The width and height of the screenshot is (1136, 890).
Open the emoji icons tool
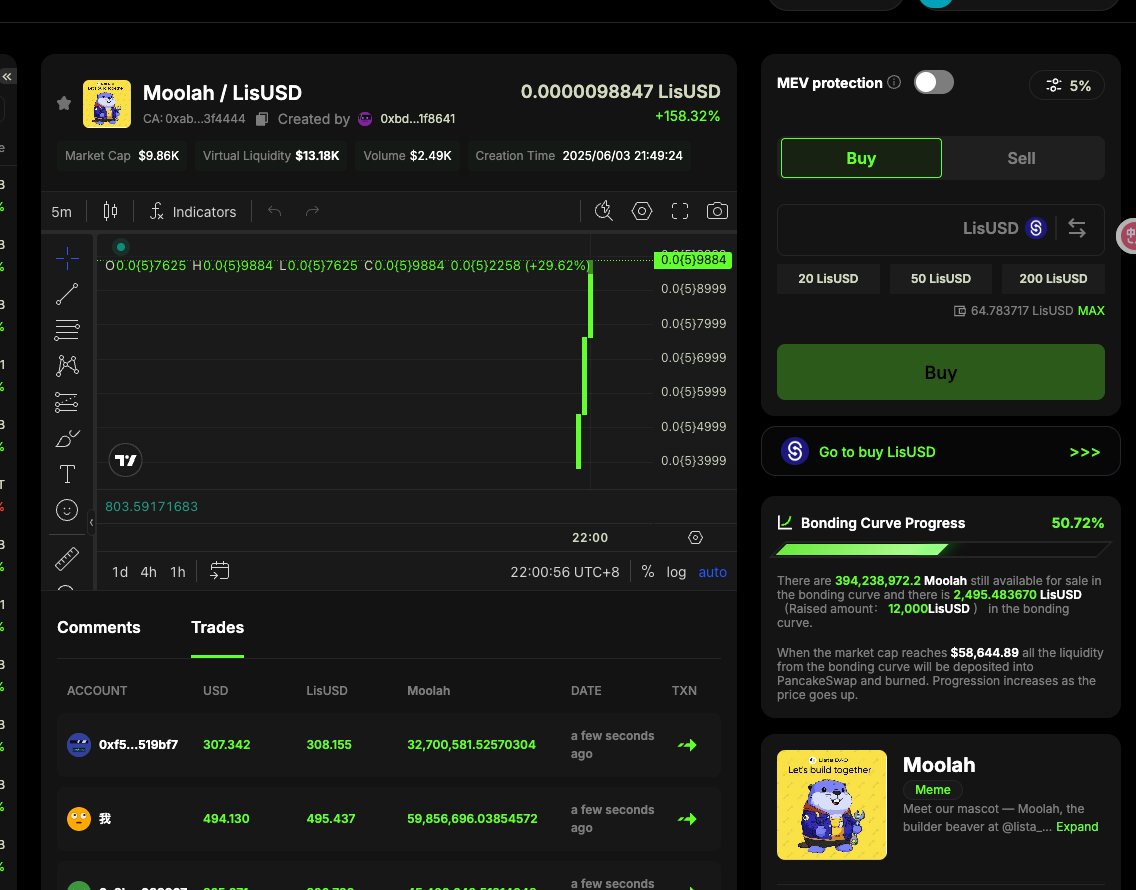tap(67, 510)
